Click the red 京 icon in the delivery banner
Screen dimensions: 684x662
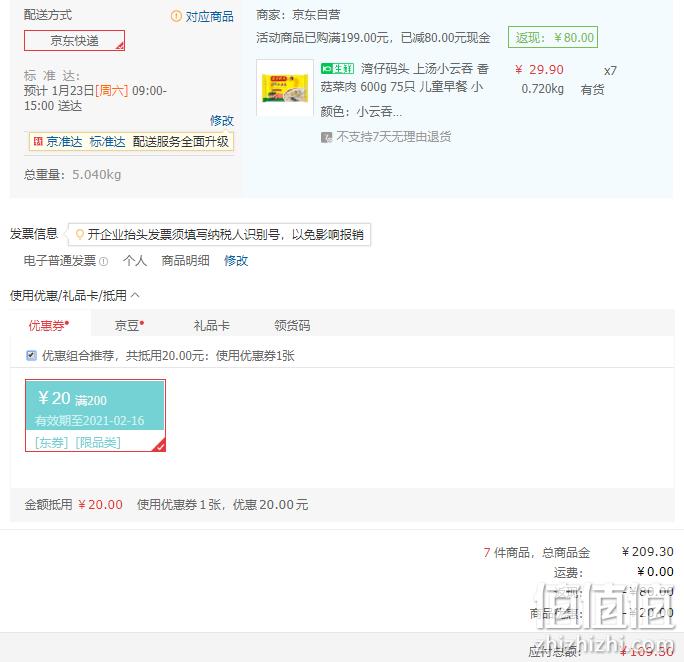point(38,141)
